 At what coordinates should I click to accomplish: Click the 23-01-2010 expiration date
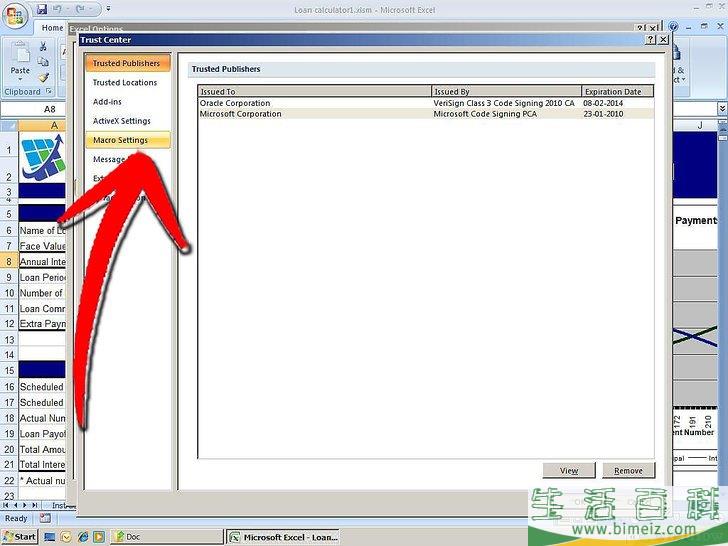click(603, 114)
